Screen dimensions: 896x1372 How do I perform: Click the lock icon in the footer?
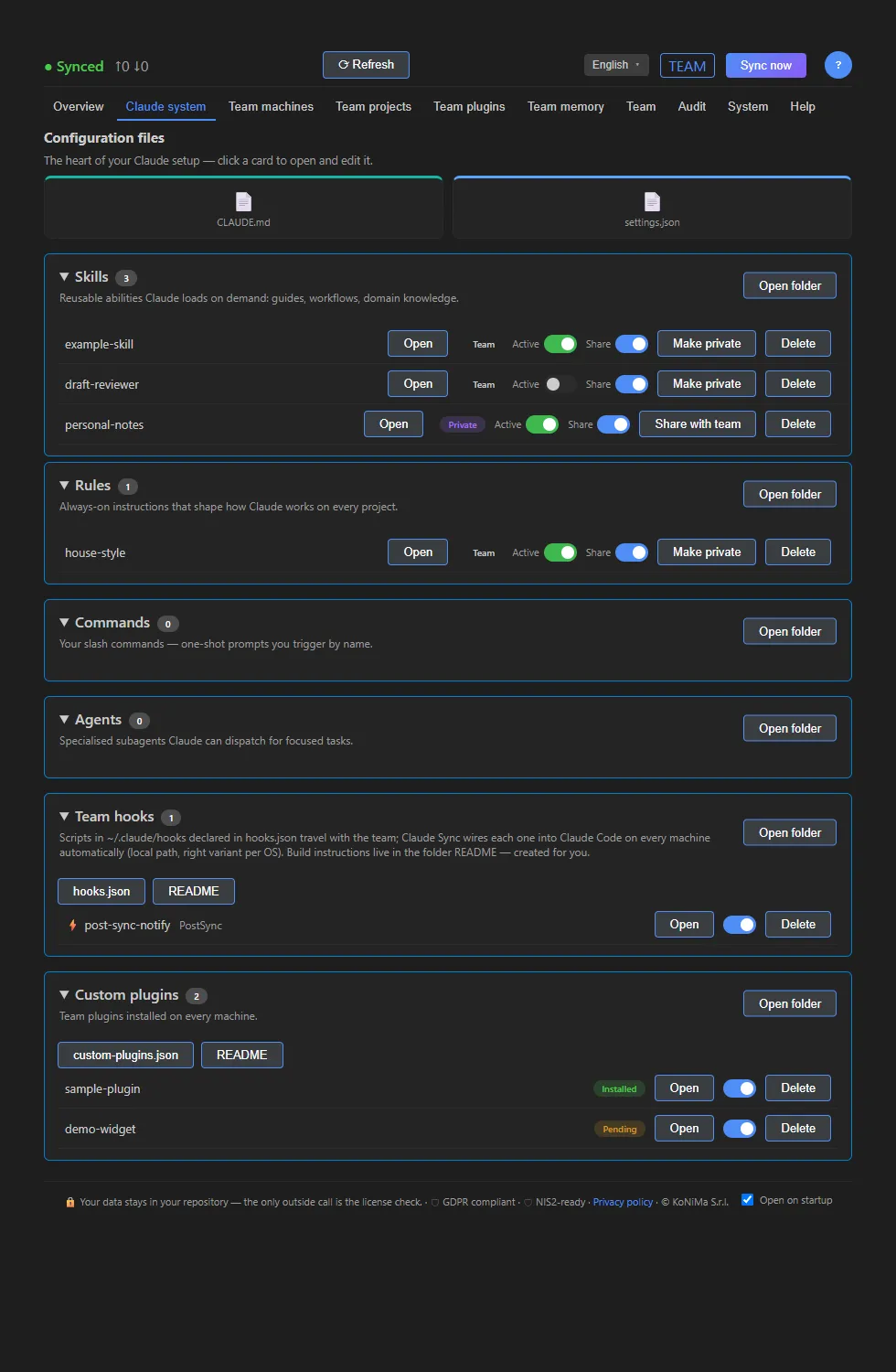(70, 1202)
